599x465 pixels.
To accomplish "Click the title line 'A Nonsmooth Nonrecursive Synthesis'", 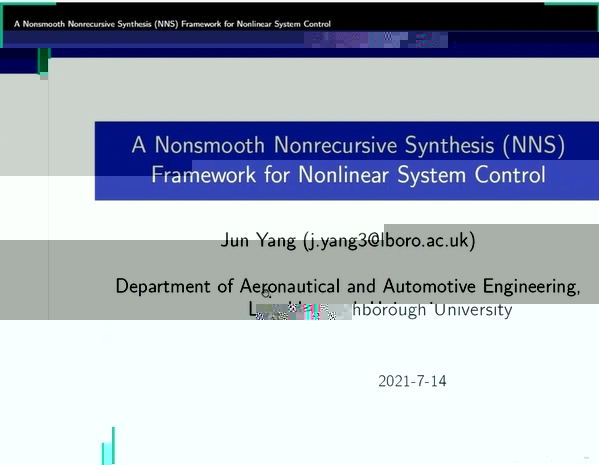I will (x=348, y=146).
